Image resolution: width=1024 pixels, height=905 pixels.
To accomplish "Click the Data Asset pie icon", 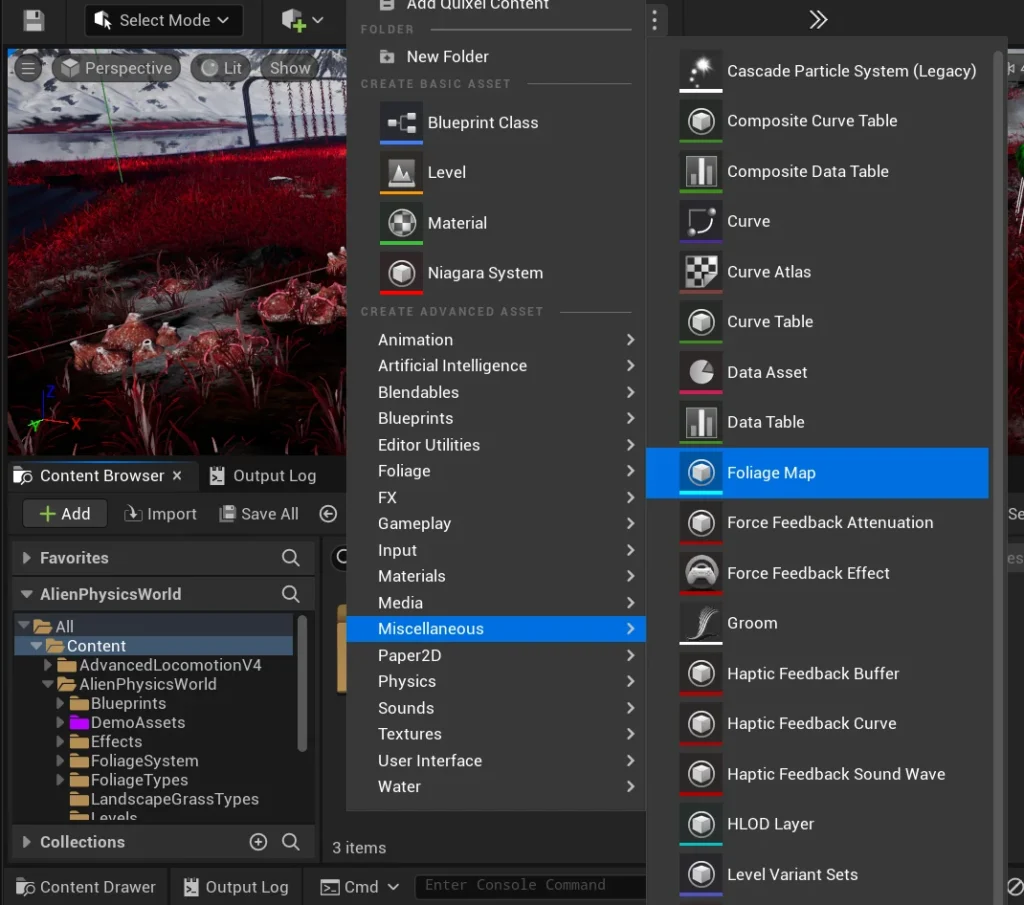I will [701, 372].
